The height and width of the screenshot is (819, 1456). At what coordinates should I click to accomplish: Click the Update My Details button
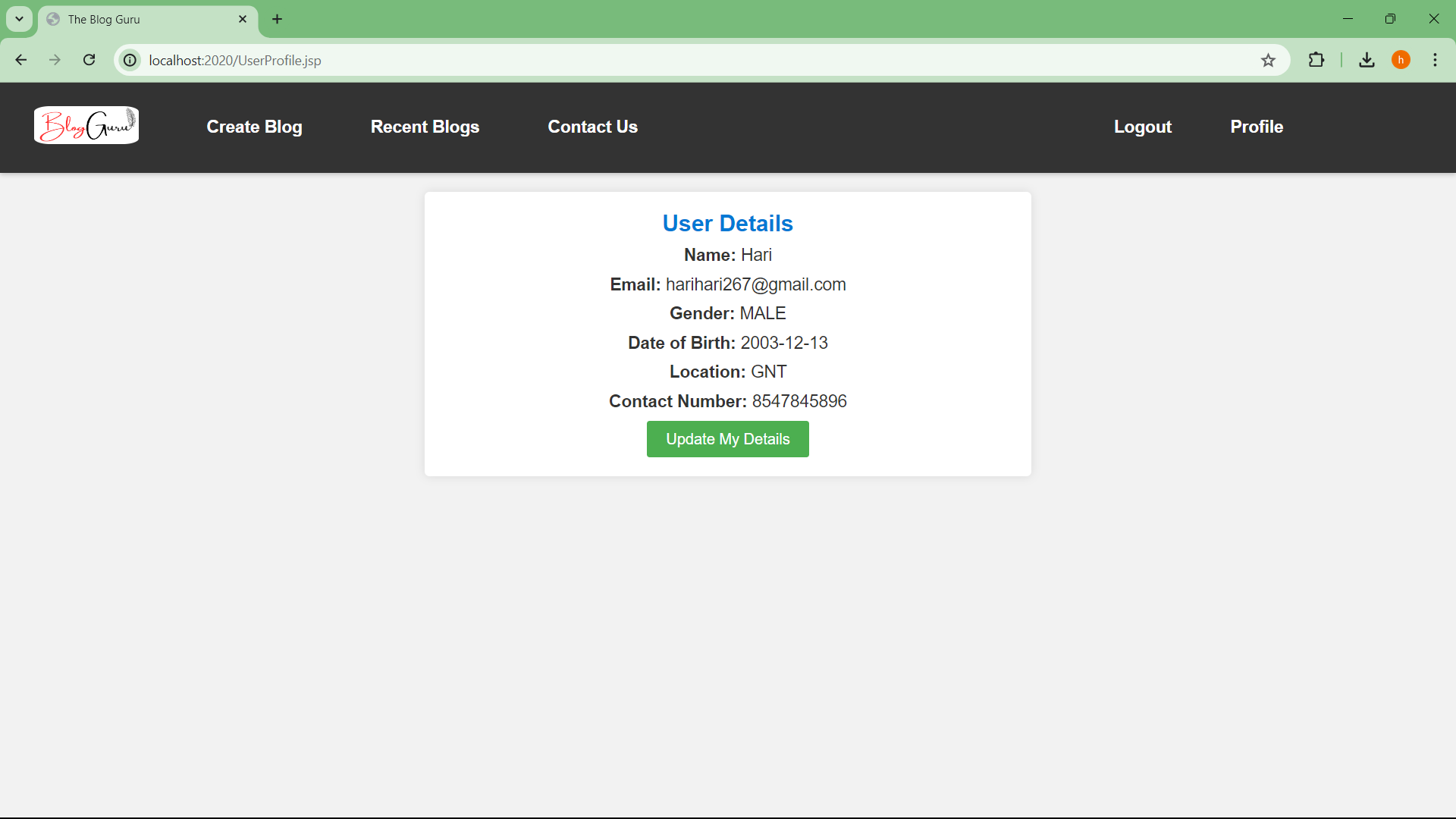(x=728, y=439)
